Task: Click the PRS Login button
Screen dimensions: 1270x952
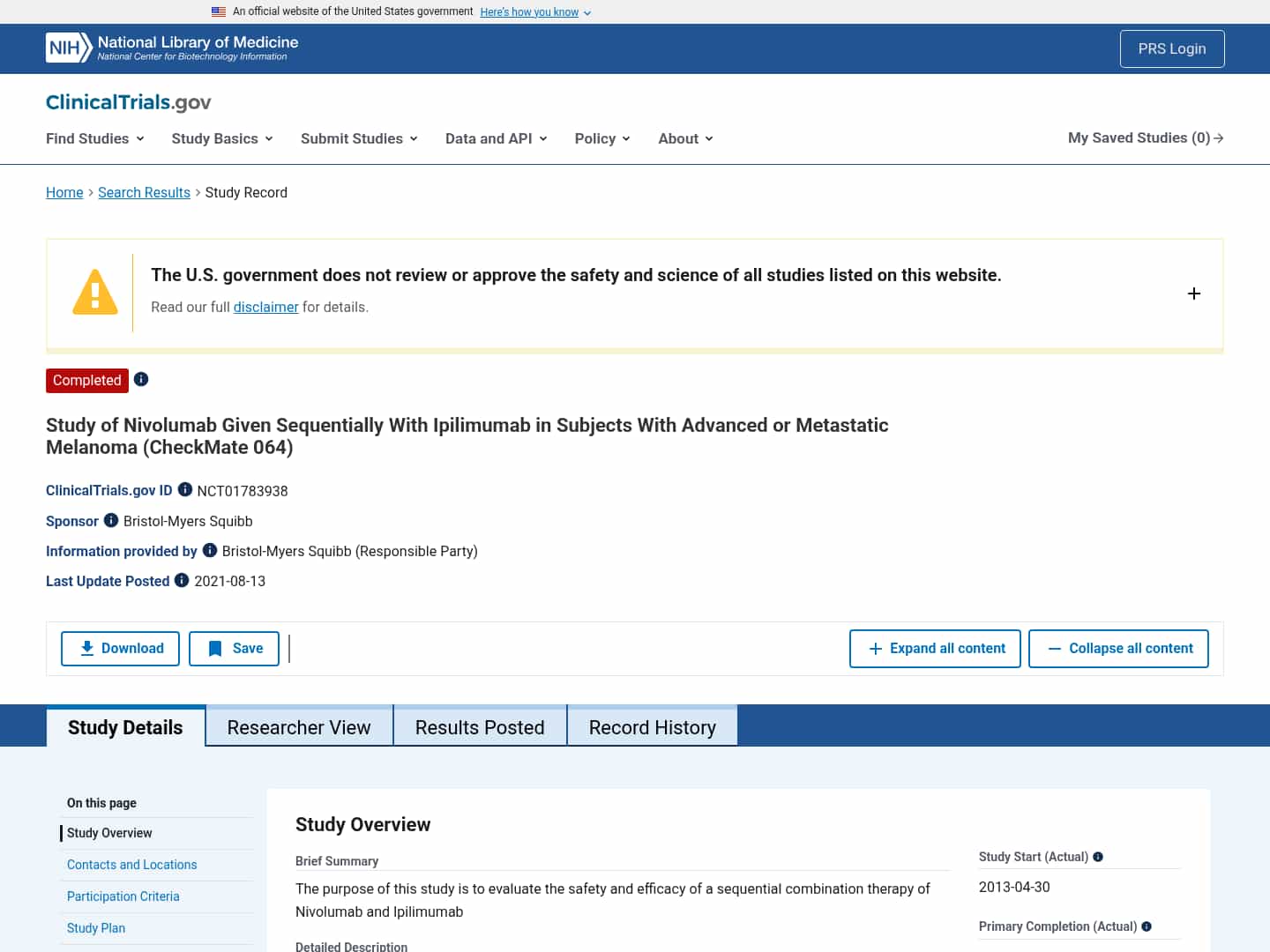Action: pyautogui.click(x=1171, y=49)
